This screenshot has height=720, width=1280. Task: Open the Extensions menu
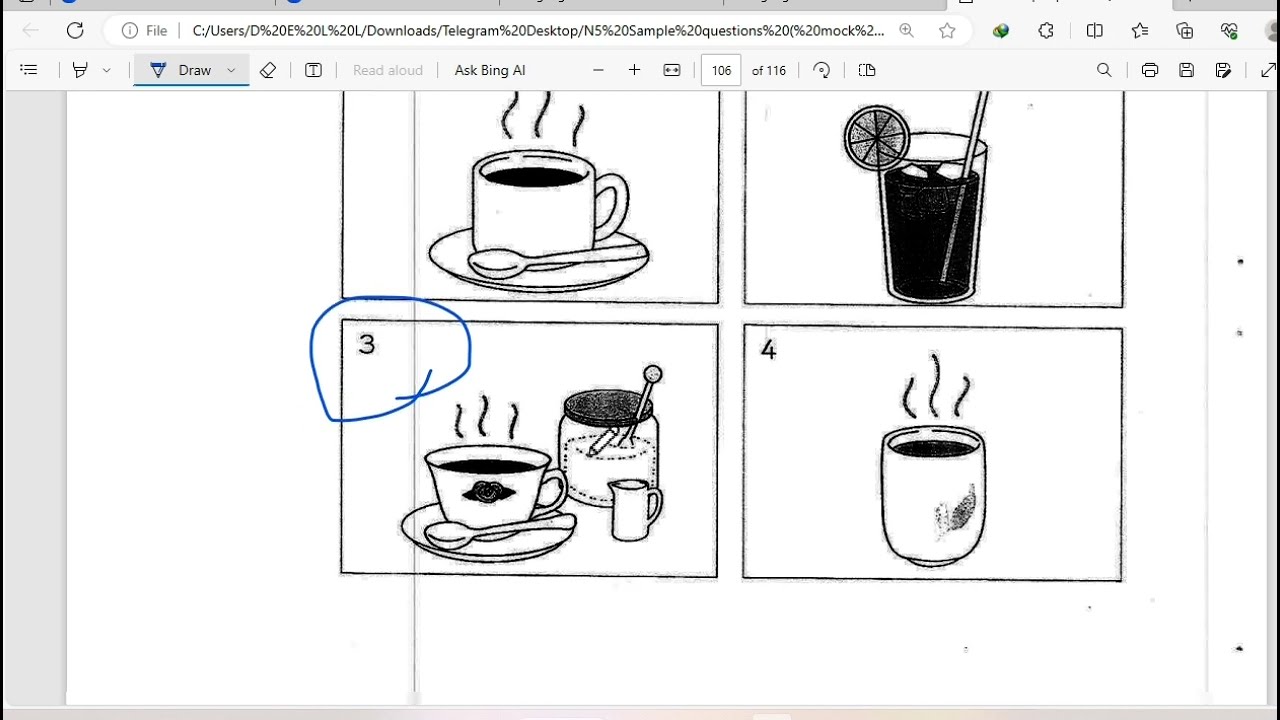[x=1046, y=30]
